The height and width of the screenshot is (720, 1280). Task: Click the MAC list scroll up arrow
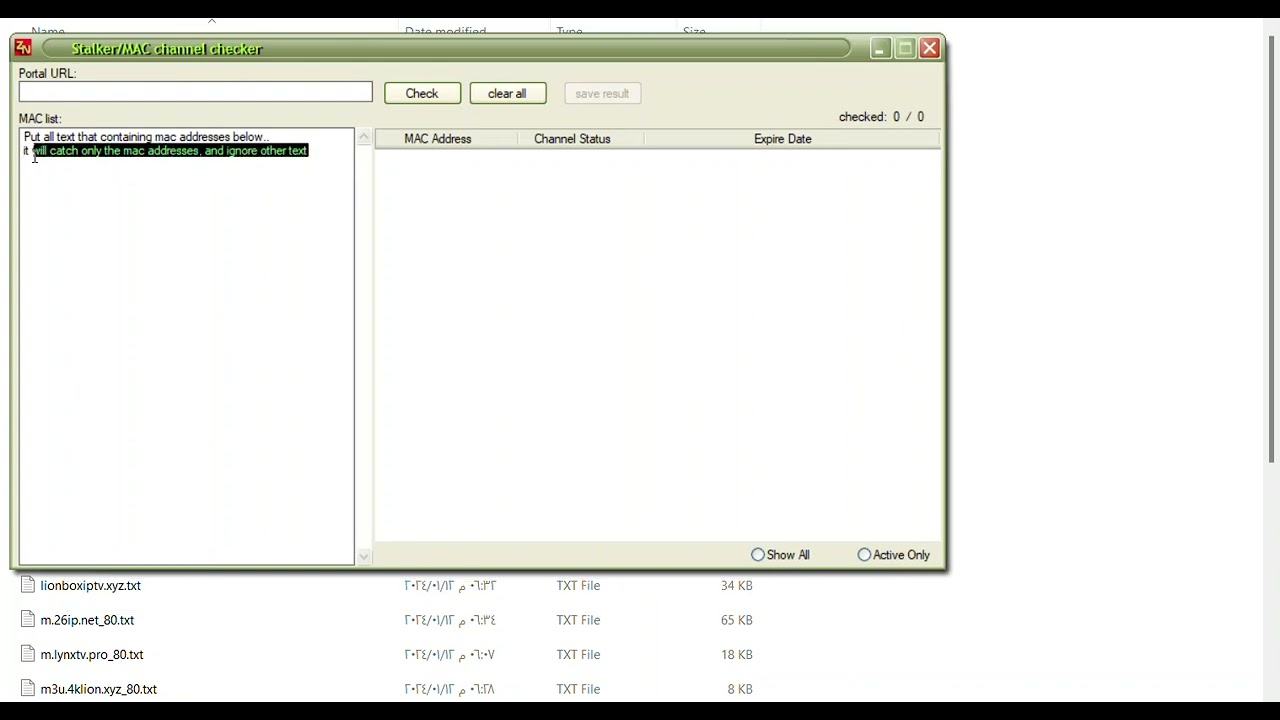click(x=364, y=137)
